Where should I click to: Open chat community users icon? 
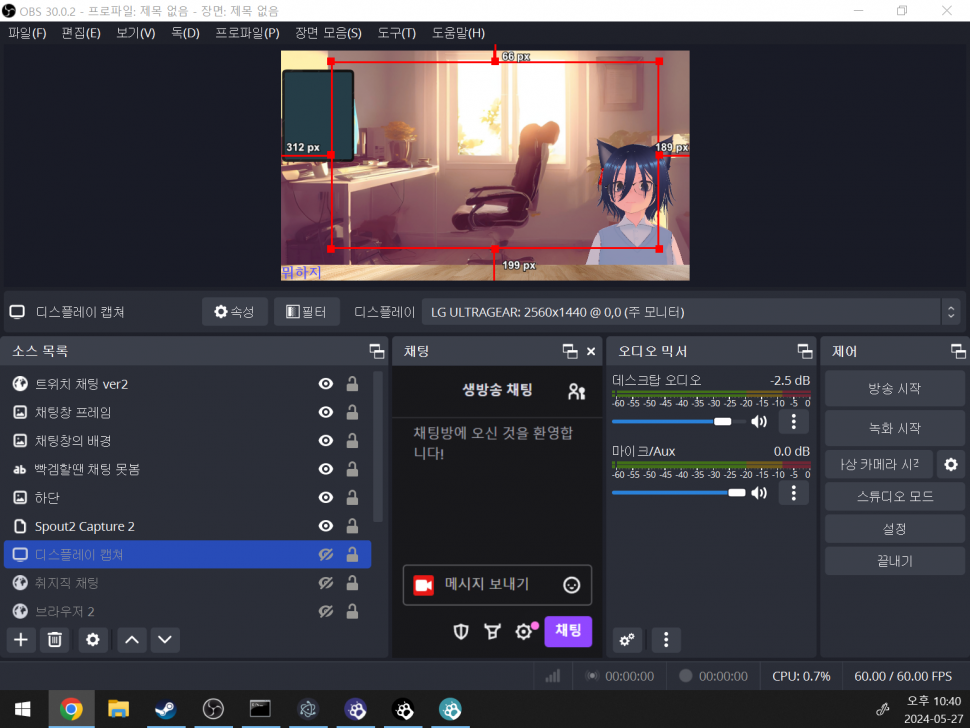[576, 391]
